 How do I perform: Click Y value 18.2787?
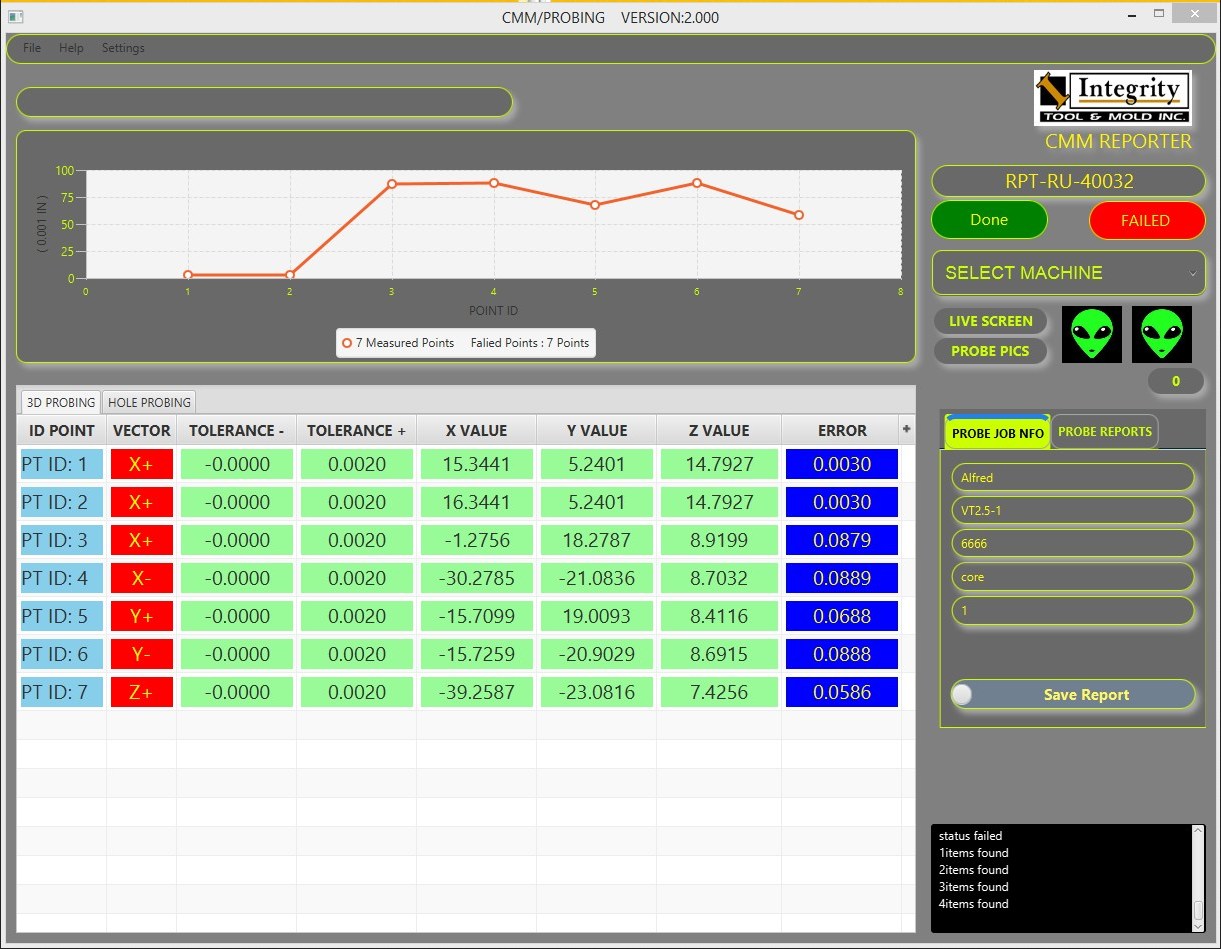pos(597,540)
